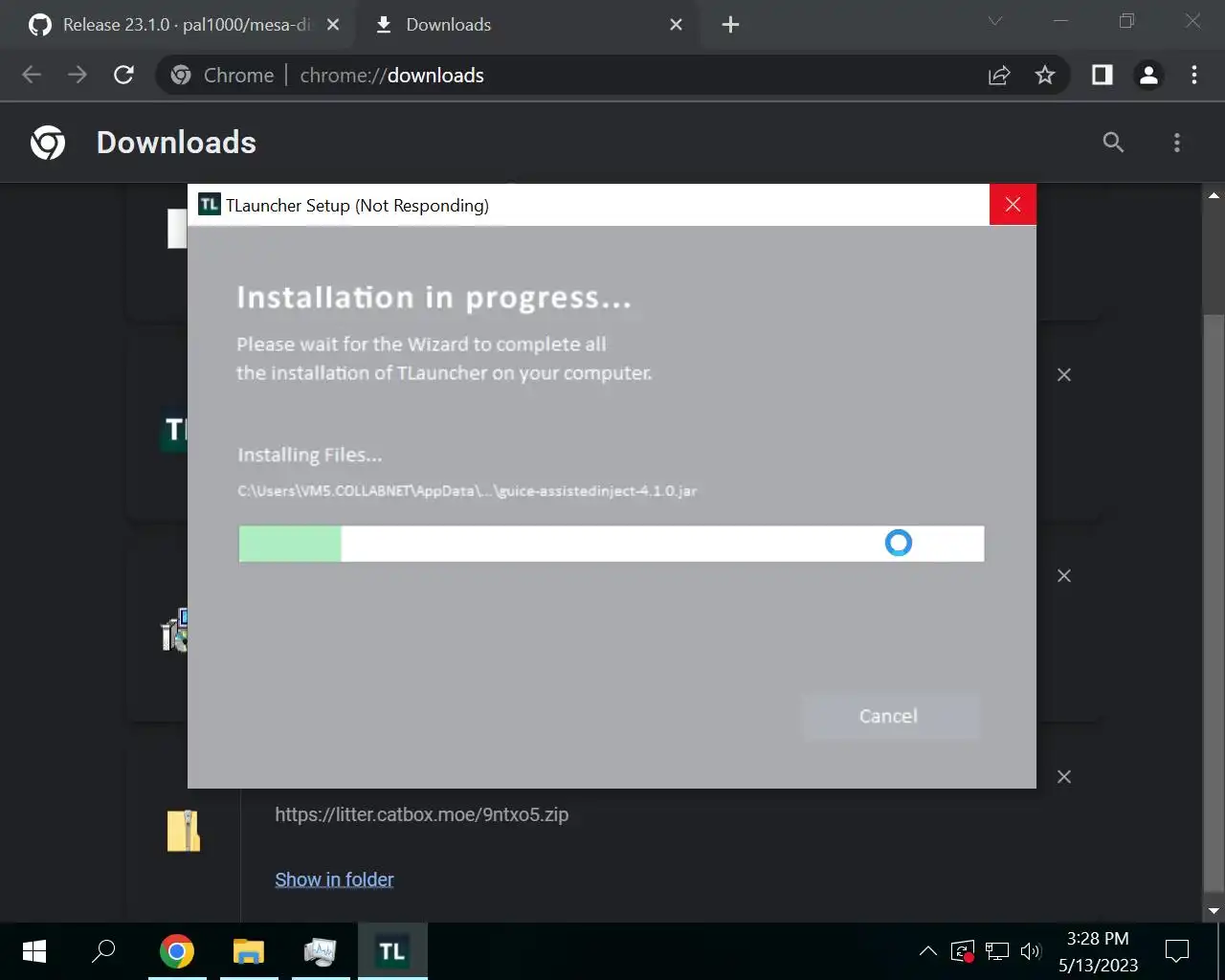Image resolution: width=1225 pixels, height=980 pixels.
Task: Open the system monitor taskbar app
Action: [x=321, y=951]
